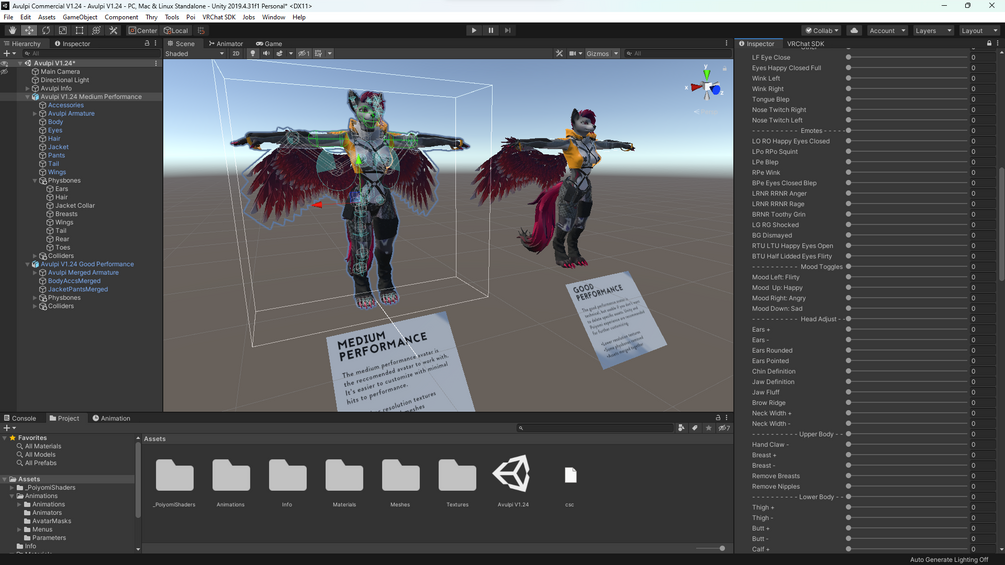
Task: Select the Rotate tool
Action: pos(46,30)
